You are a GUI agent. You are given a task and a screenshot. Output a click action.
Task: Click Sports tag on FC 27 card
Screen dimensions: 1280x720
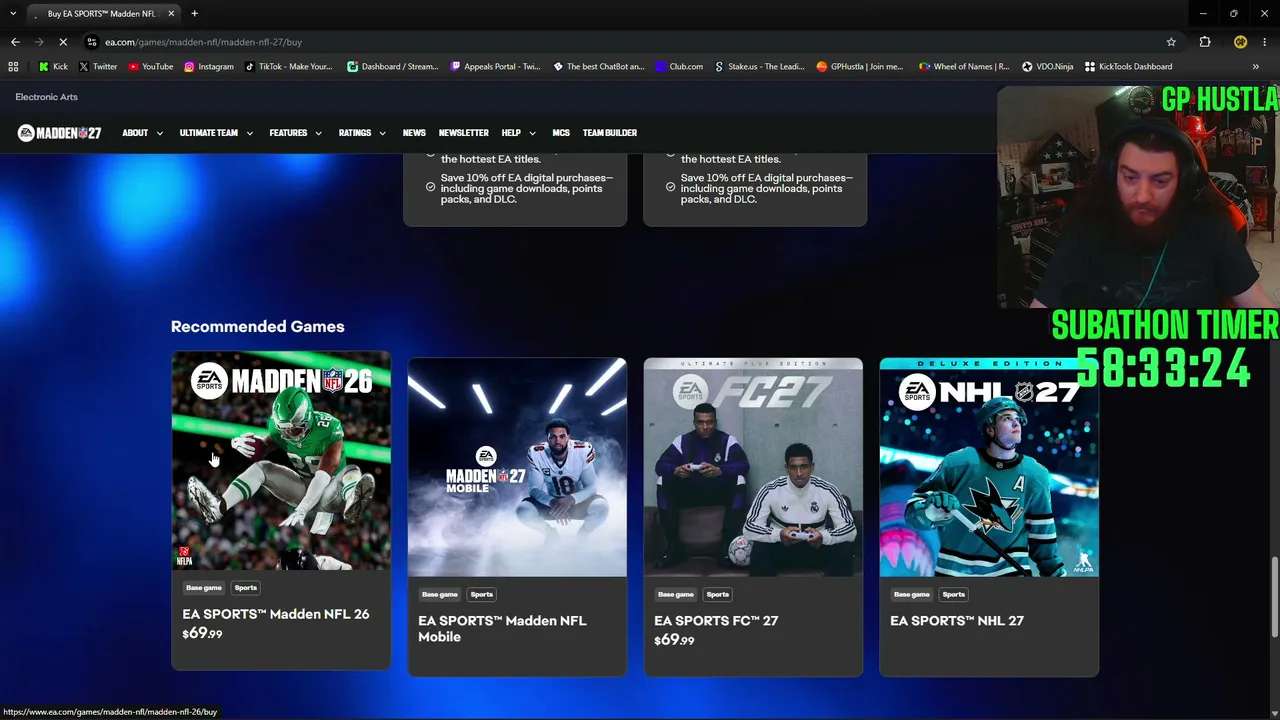(x=718, y=594)
